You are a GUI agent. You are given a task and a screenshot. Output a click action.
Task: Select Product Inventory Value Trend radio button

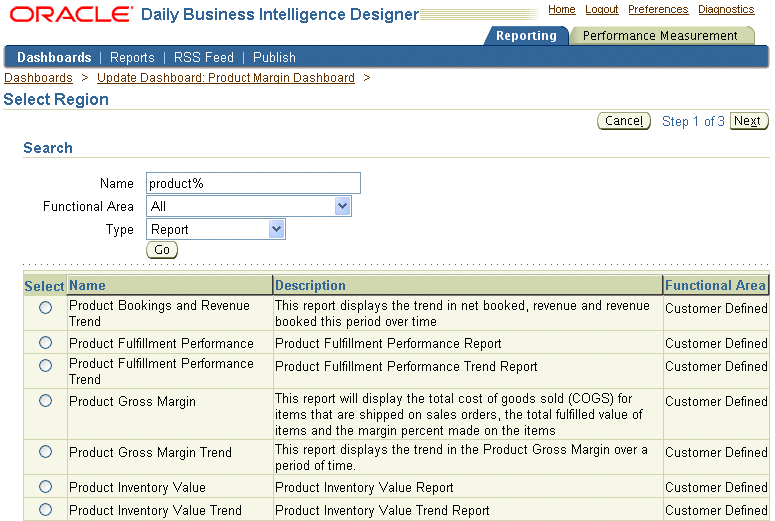pos(45,509)
